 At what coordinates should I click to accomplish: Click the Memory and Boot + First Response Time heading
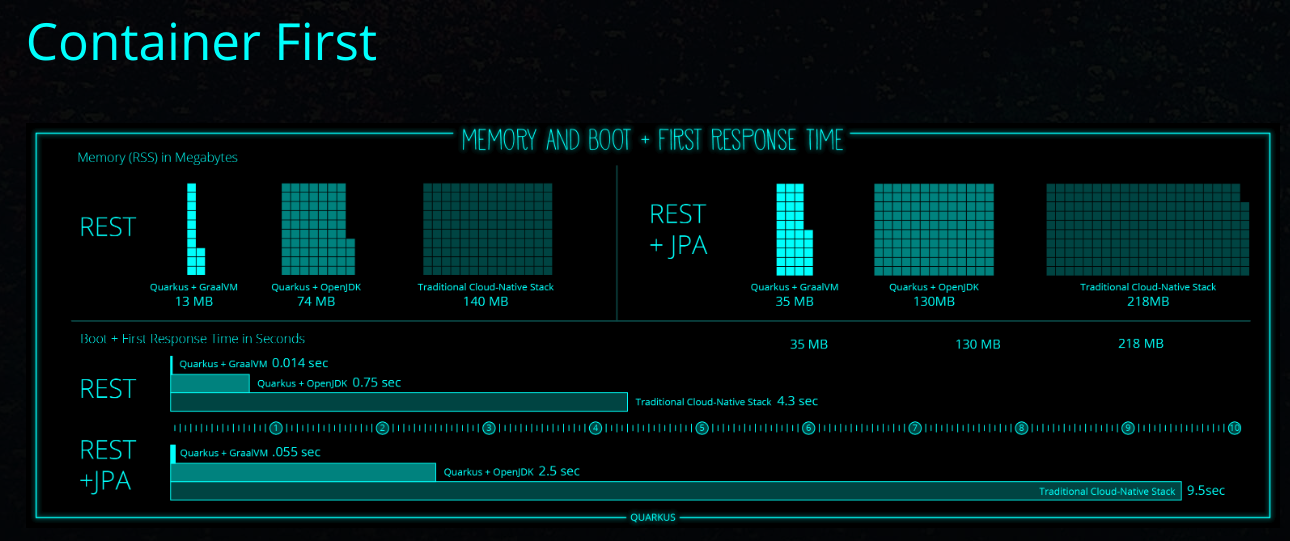pyautogui.click(x=652, y=140)
